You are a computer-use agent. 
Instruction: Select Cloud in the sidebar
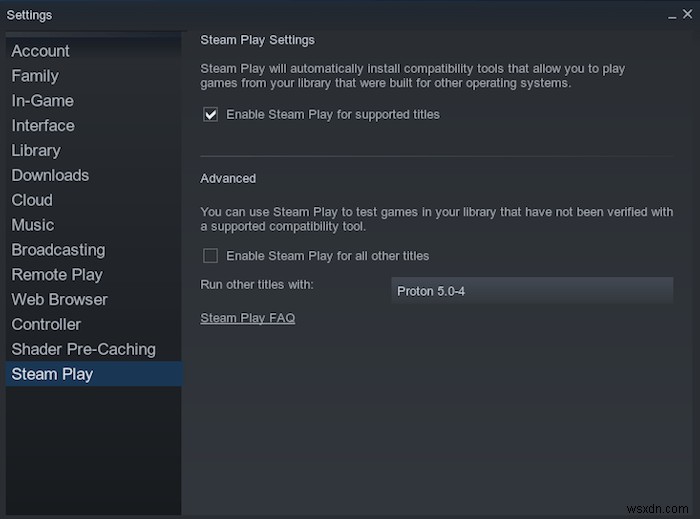click(x=32, y=200)
